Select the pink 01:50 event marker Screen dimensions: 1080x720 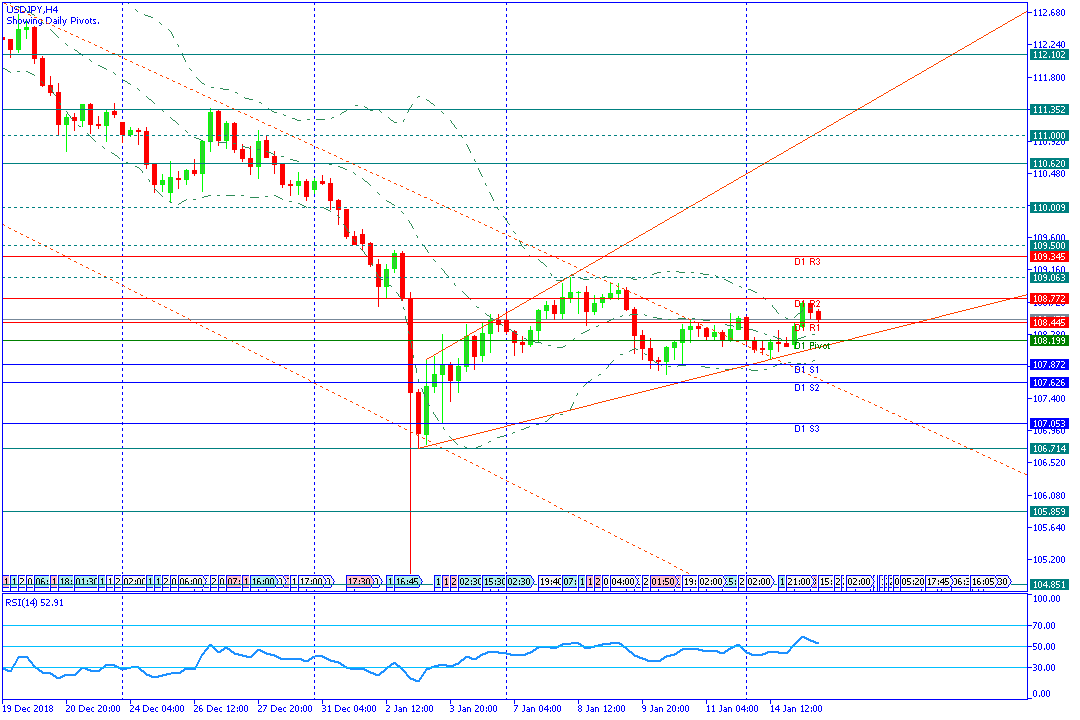click(663, 582)
